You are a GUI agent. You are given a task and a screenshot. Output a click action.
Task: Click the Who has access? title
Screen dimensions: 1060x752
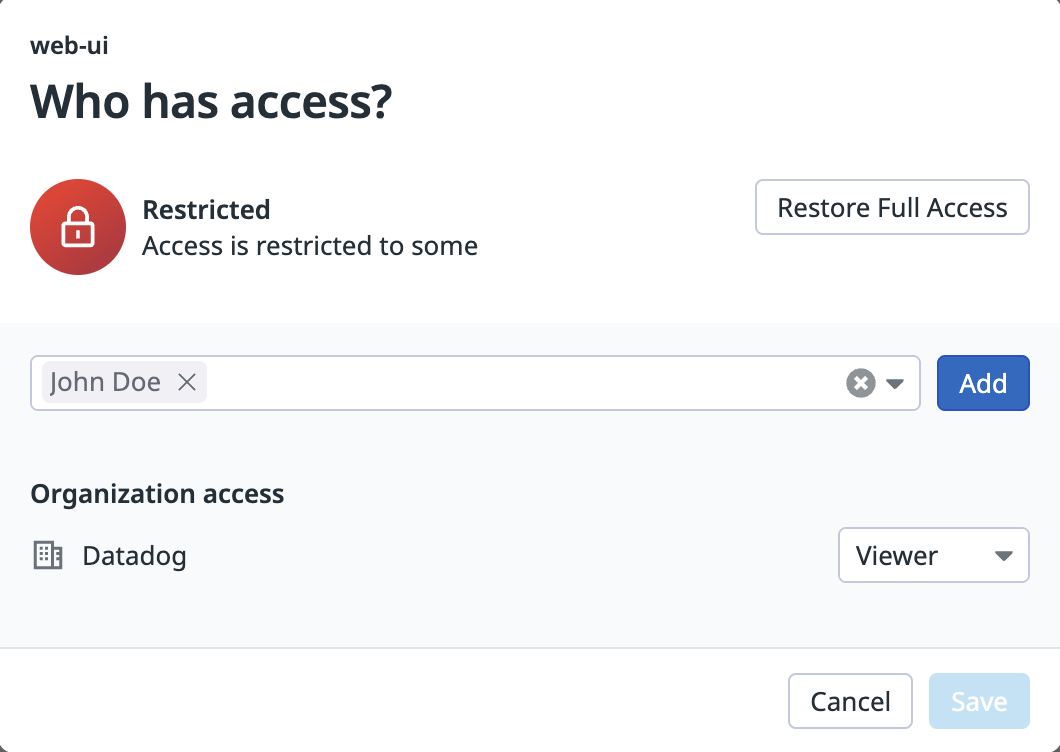[x=211, y=102]
